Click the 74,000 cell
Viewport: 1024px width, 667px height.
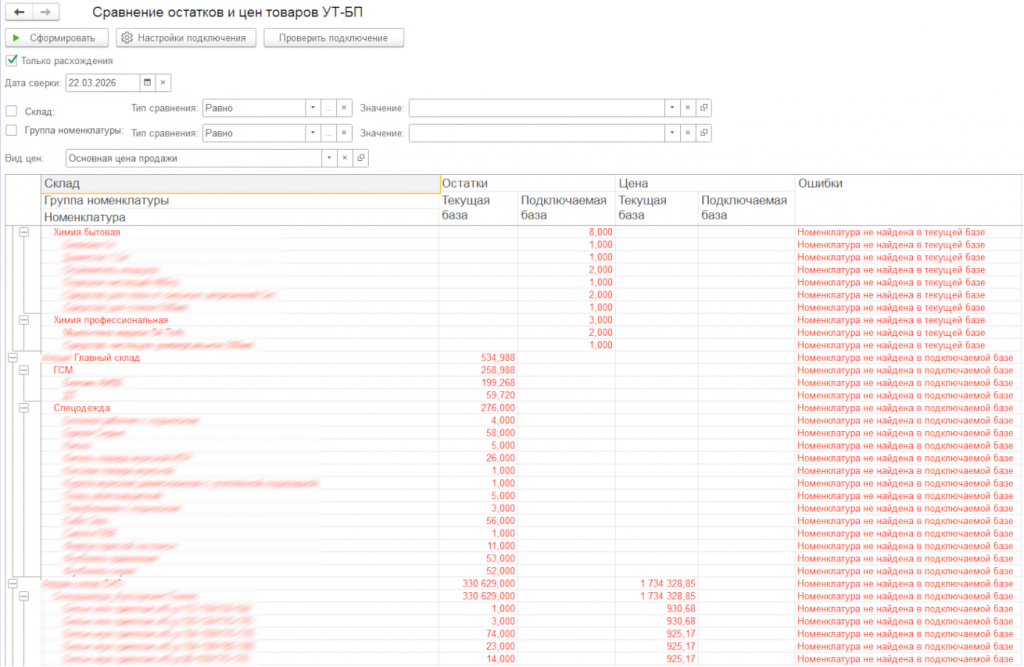point(500,634)
